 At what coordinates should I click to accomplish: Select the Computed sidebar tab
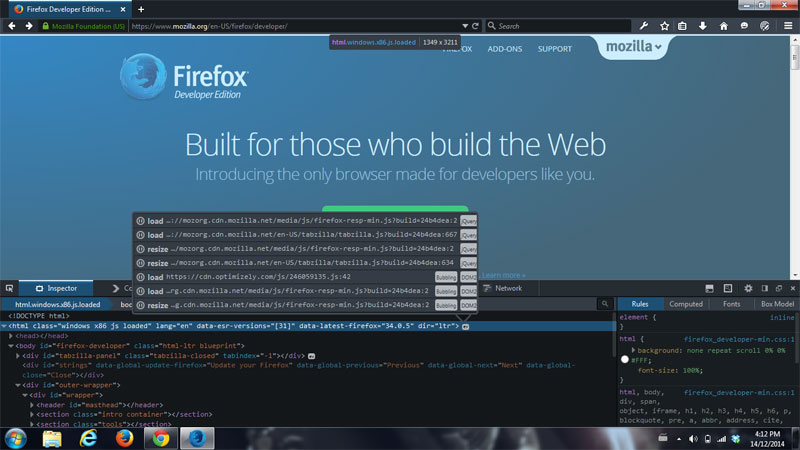coord(686,304)
